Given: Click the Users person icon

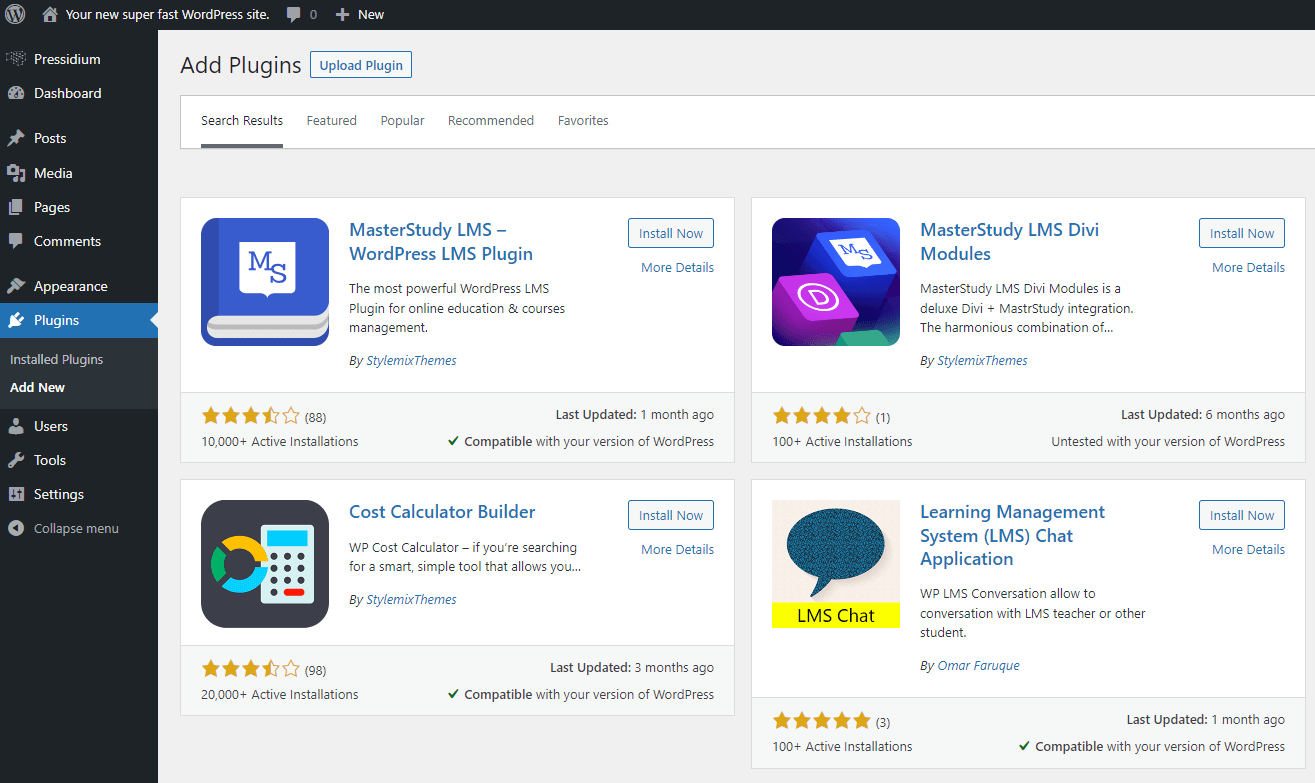Looking at the screenshot, I should pos(16,426).
